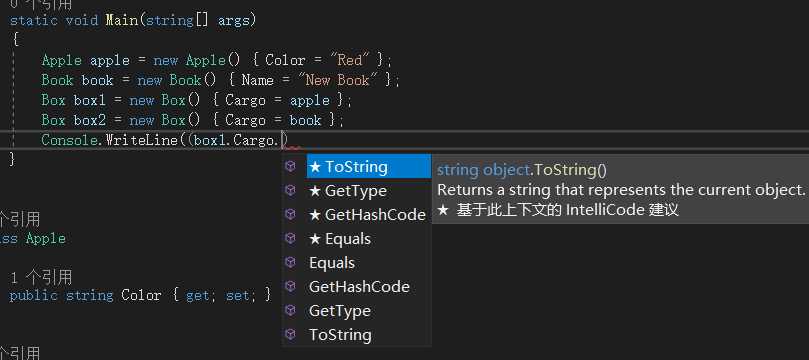This screenshot has width=809, height=360.
Task: Click the Color property name in Apple class
Action: click(141, 295)
